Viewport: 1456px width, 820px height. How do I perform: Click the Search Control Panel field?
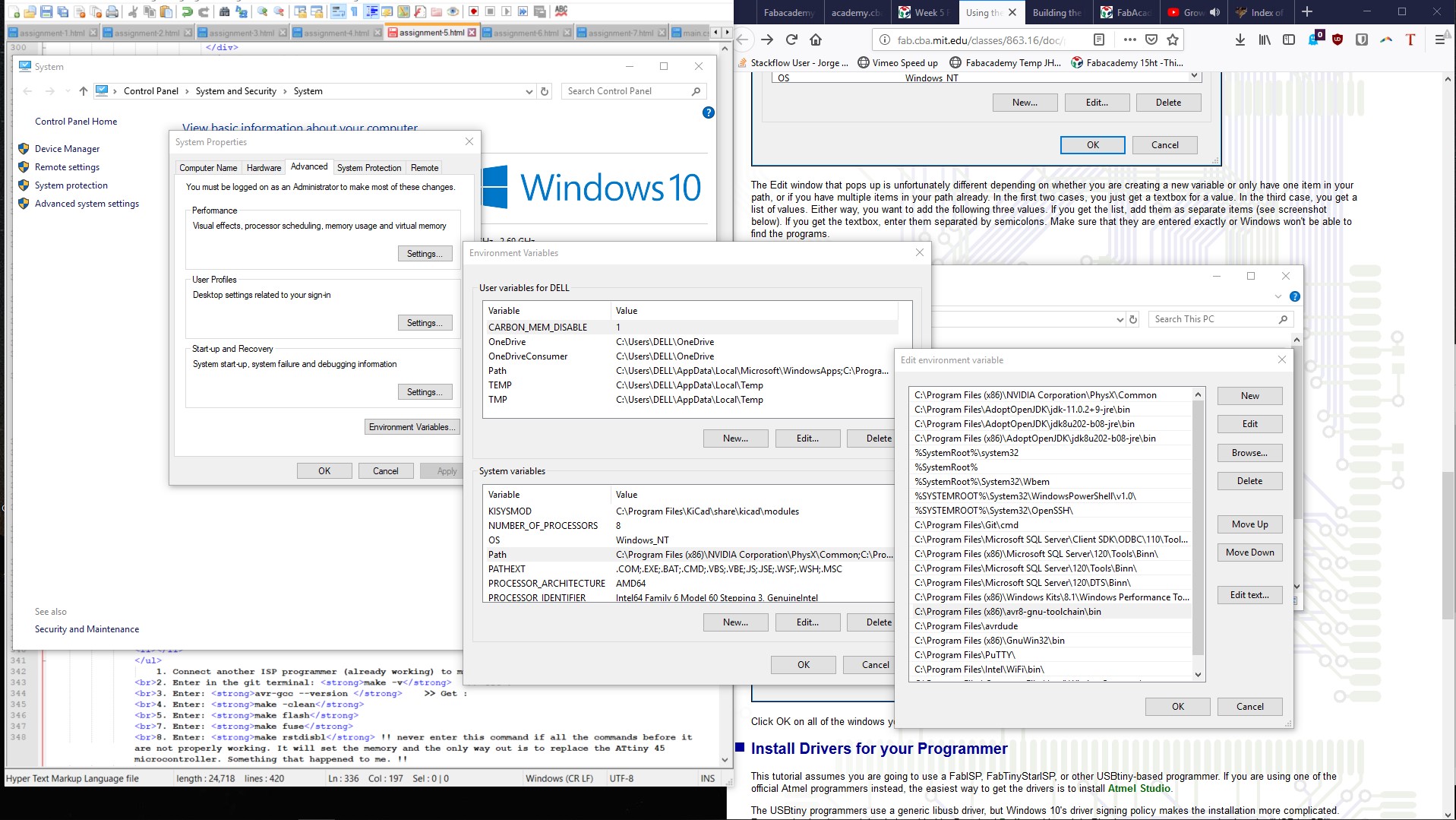click(633, 91)
